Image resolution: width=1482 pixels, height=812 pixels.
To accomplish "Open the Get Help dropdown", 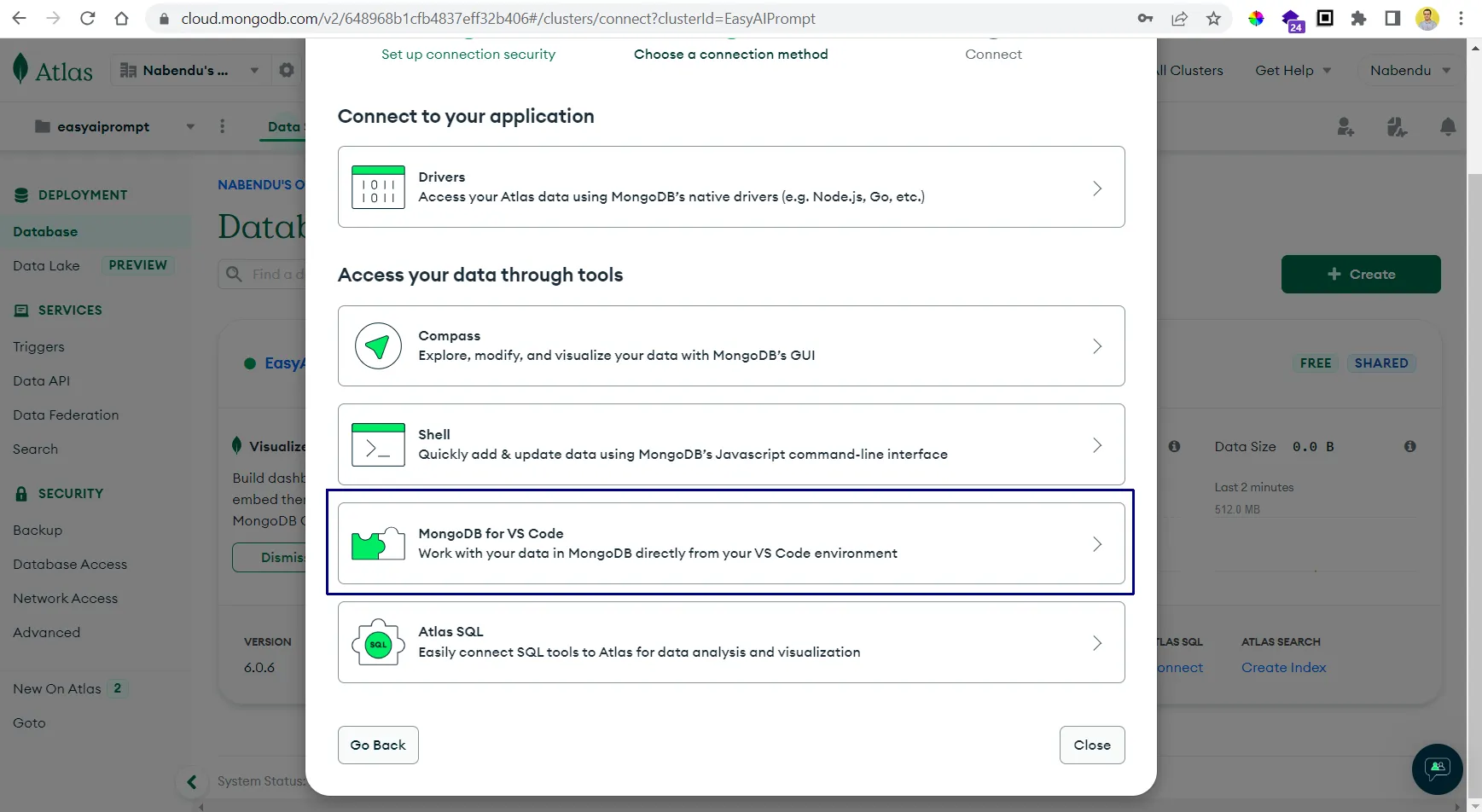I will (1293, 70).
